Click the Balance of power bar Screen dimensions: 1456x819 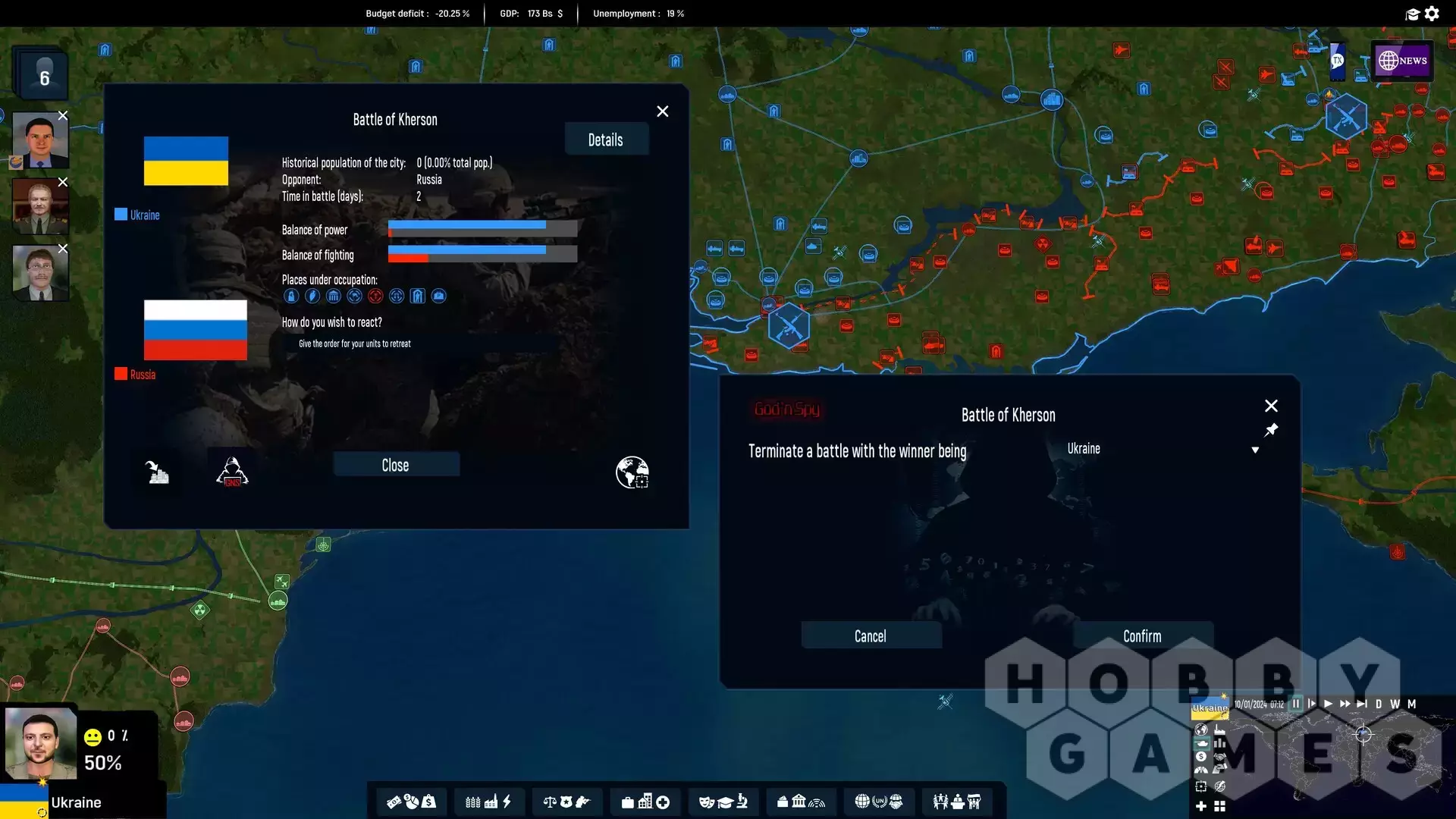pyautogui.click(x=482, y=228)
